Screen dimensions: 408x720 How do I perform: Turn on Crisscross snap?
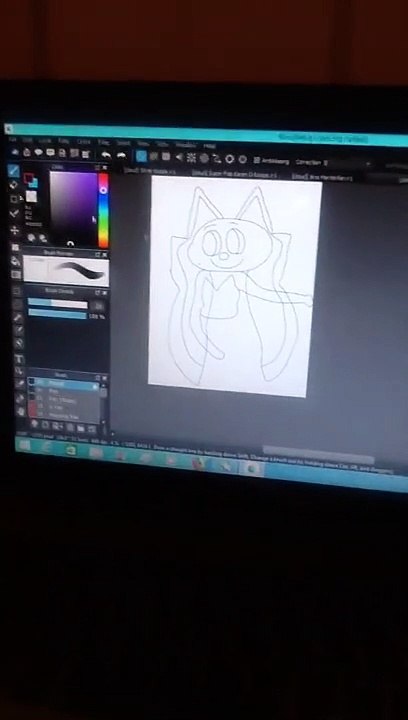pyautogui.click(x=166, y=157)
